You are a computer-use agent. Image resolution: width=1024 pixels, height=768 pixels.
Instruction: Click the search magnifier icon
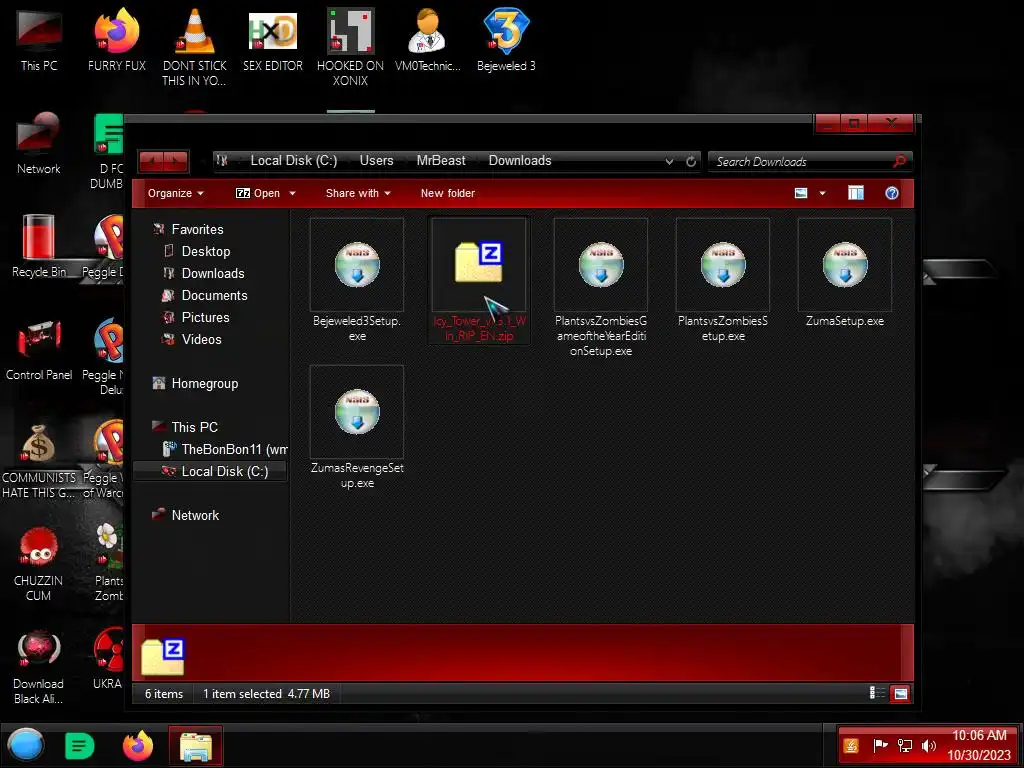click(900, 161)
